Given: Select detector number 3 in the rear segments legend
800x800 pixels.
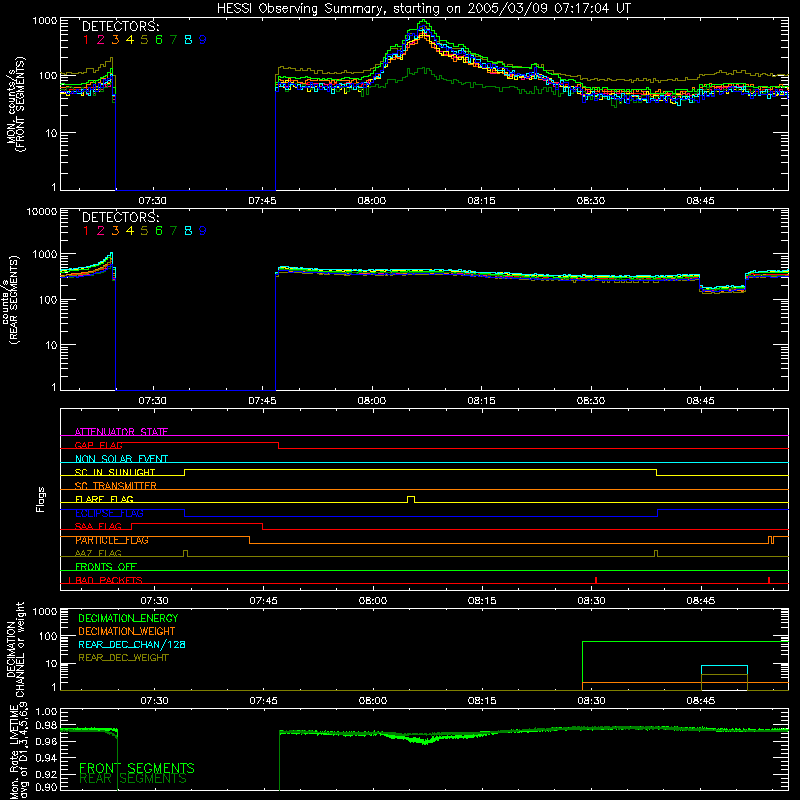Looking at the screenshot, I should pos(115,231).
